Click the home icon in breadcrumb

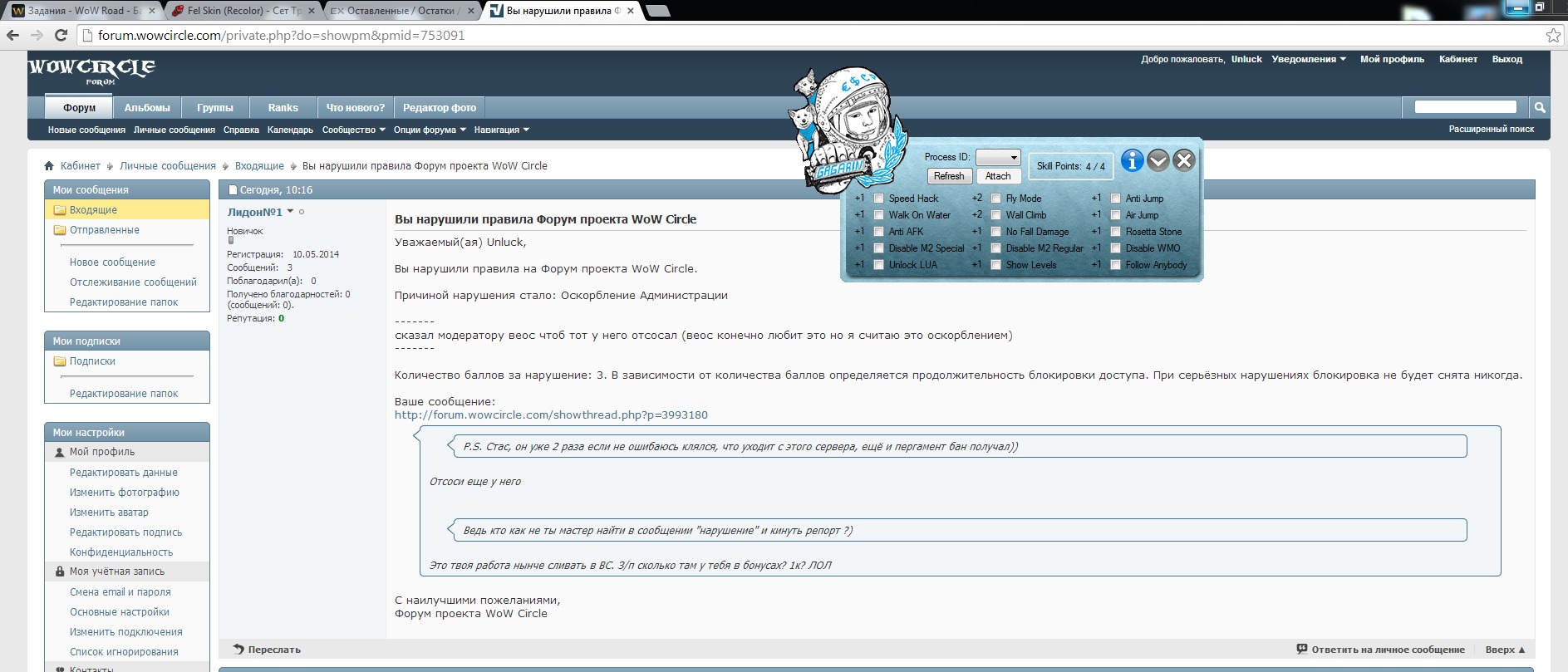[49, 166]
